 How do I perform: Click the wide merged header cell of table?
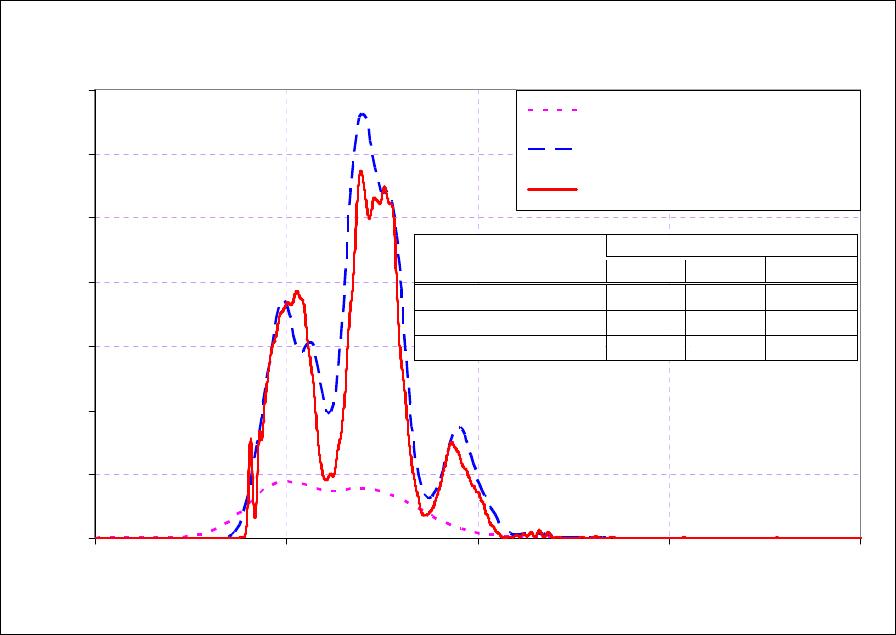coord(731,246)
